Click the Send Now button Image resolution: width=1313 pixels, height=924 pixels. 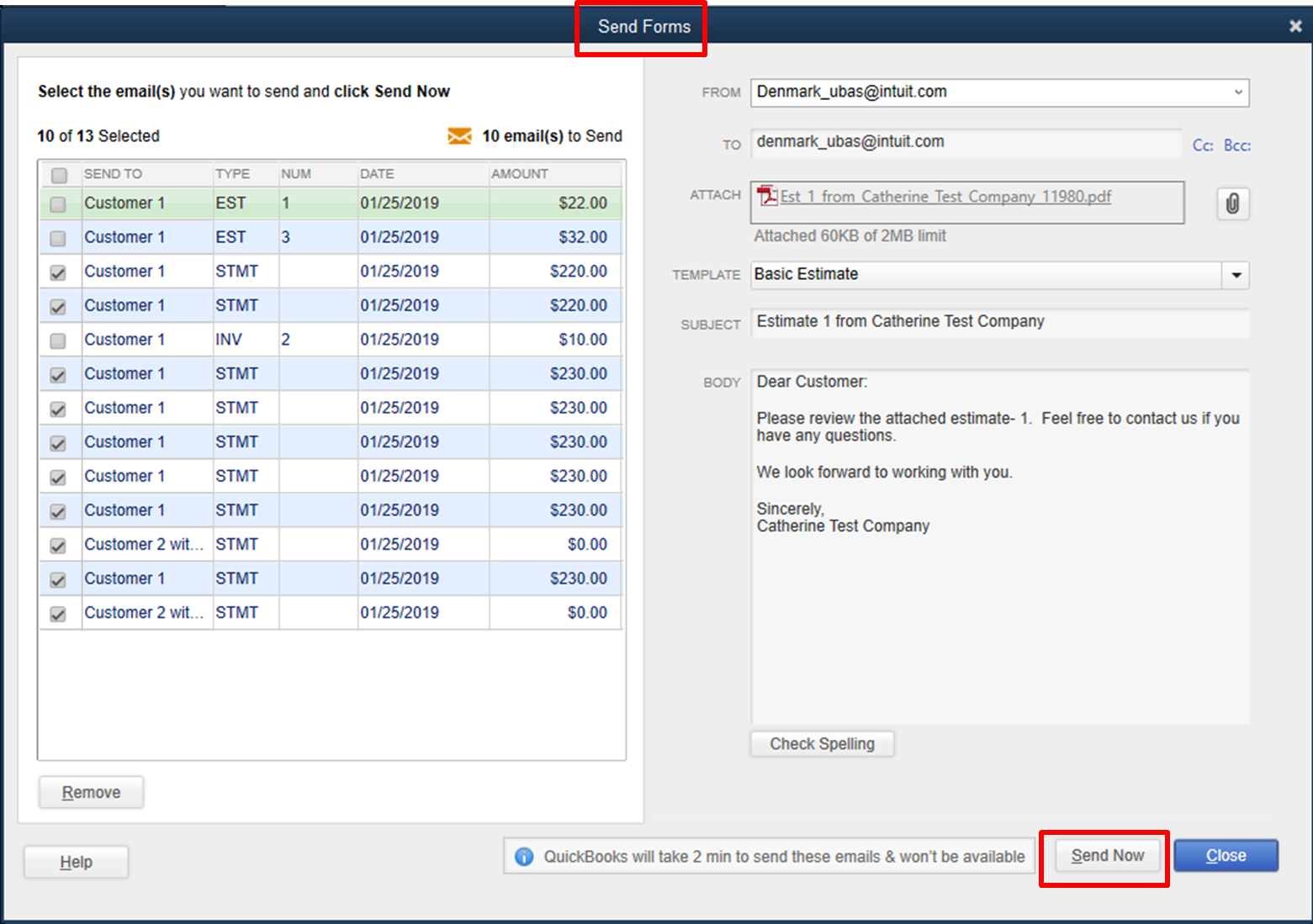pyautogui.click(x=1106, y=855)
